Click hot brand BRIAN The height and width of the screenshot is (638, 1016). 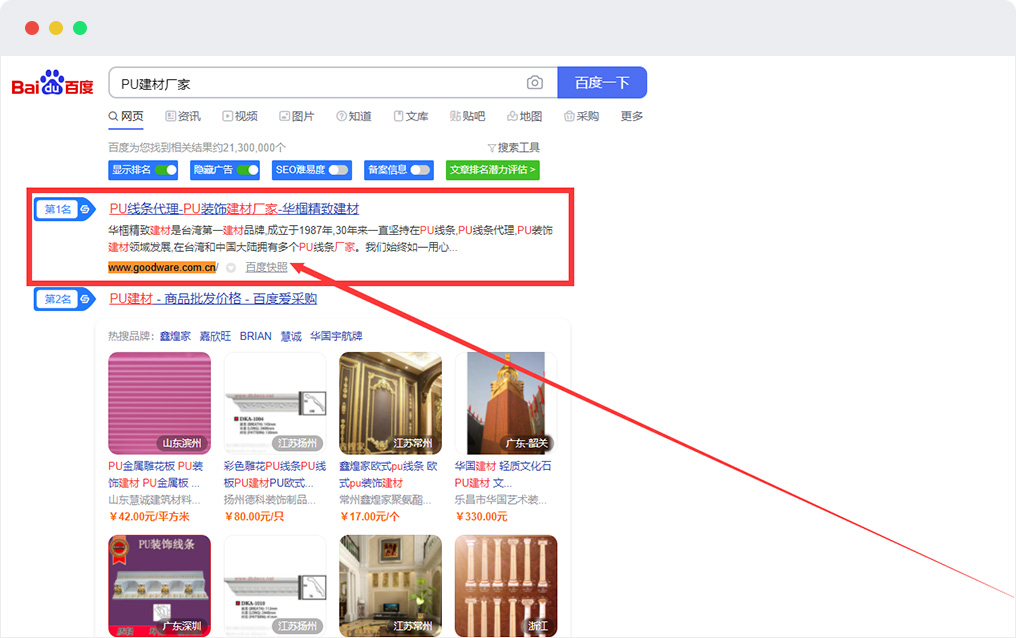[255, 336]
